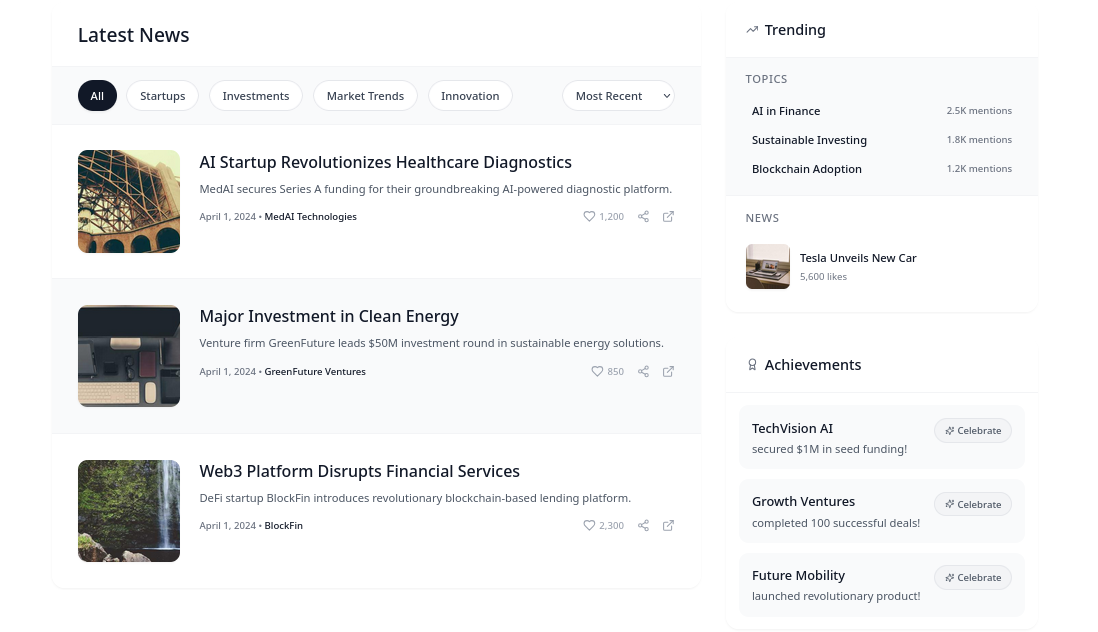Image resolution: width=1098 pixels, height=632 pixels.
Task: Click Tesla Unveils New Car thumbnail
Action: click(768, 267)
